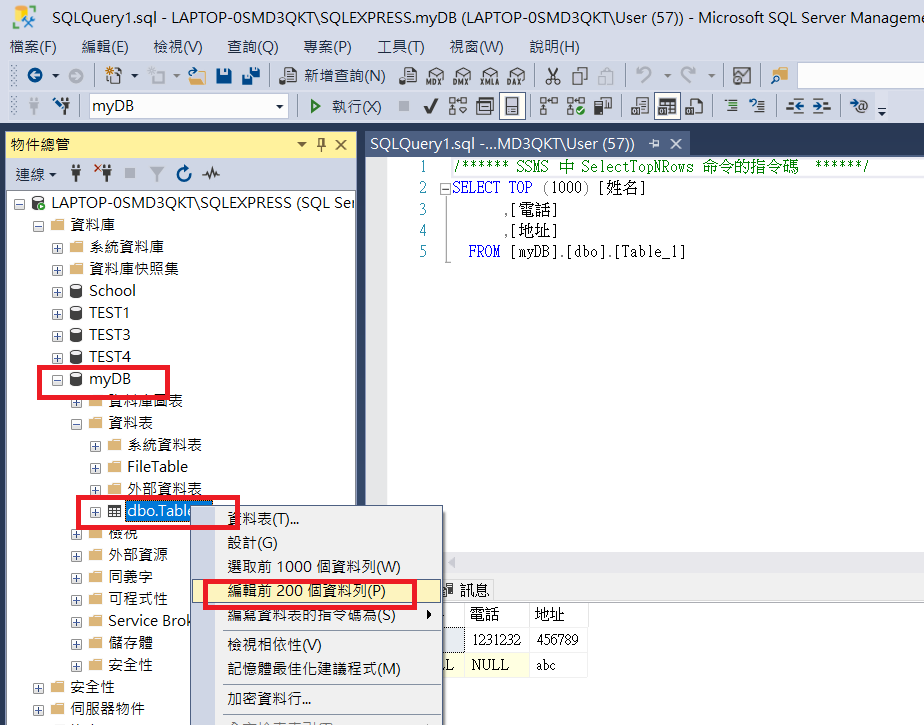Choose 編輯前 200 個資料列(P) in context menu

pos(316,591)
